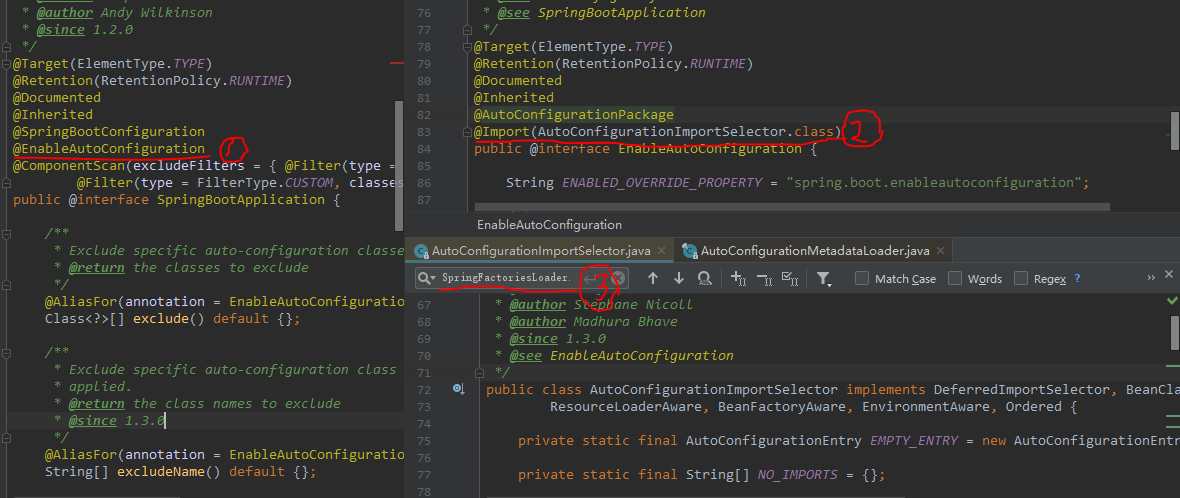Clear the SpringFactoriesLoader search text

click(619, 278)
